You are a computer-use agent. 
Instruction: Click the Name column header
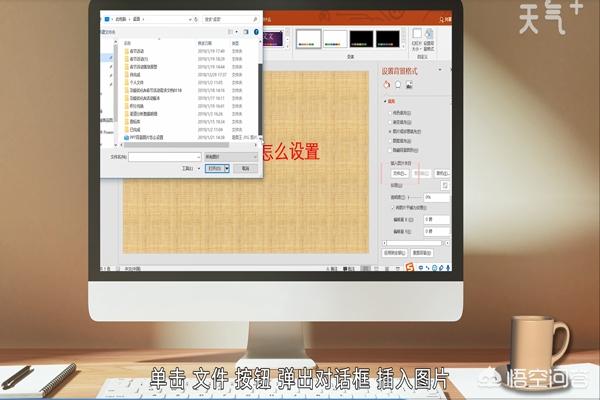coord(127,43)
